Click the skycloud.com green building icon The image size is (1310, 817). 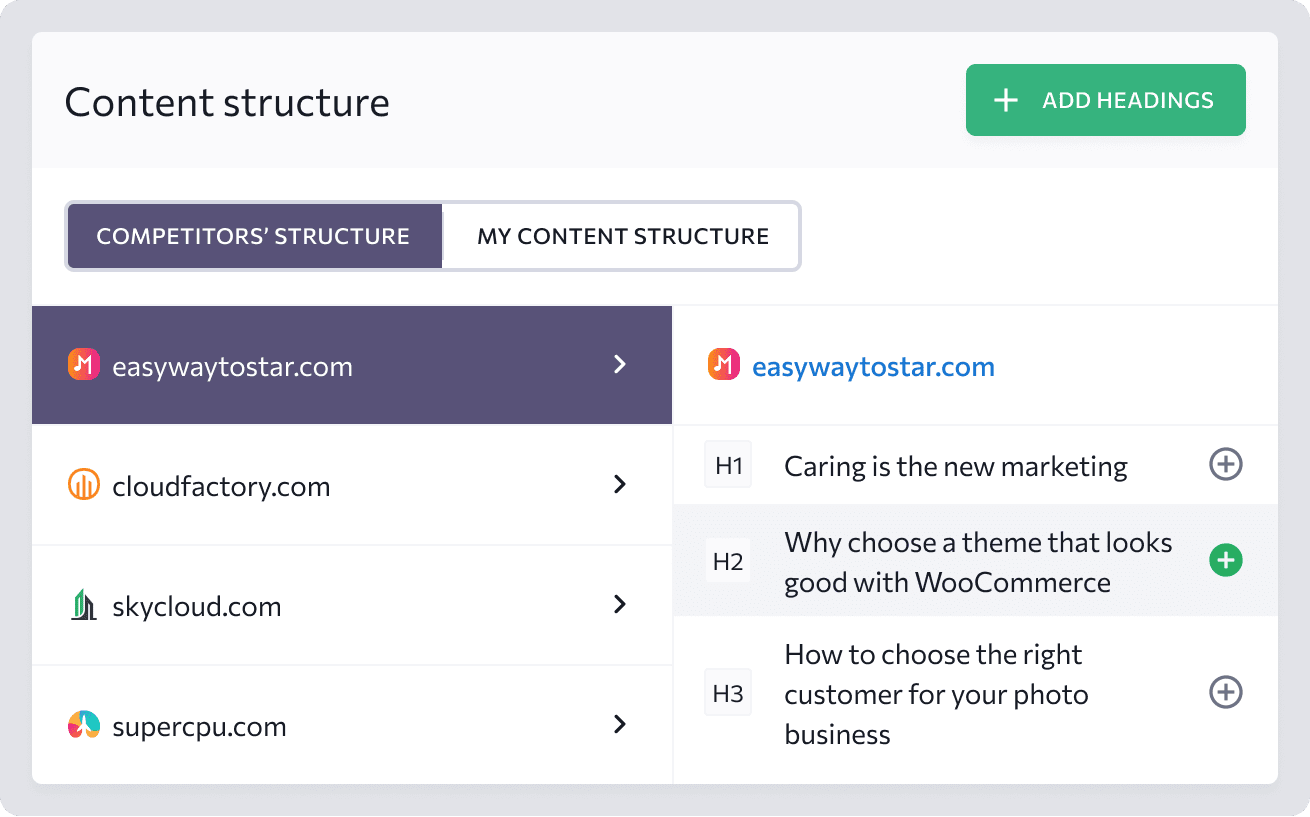[x=83, y=606]
